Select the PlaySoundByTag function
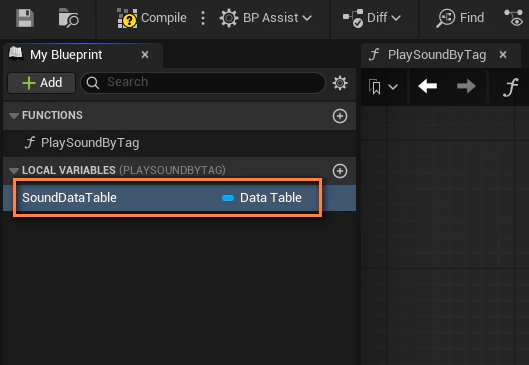The image size is (529, 365). pos(179,143)
